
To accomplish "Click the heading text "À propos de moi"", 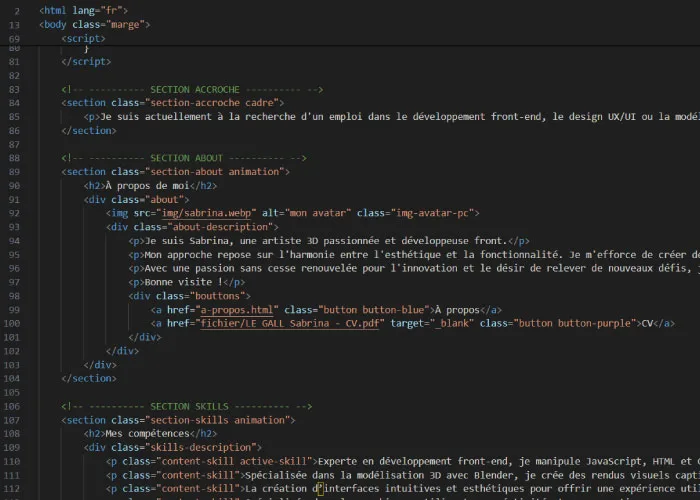I will point(147,186).
